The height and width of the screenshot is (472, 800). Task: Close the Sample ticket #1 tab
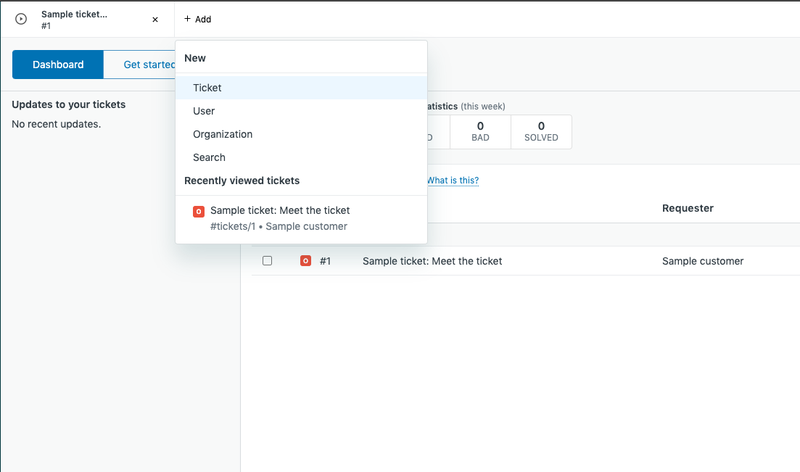tap(155, 19)
